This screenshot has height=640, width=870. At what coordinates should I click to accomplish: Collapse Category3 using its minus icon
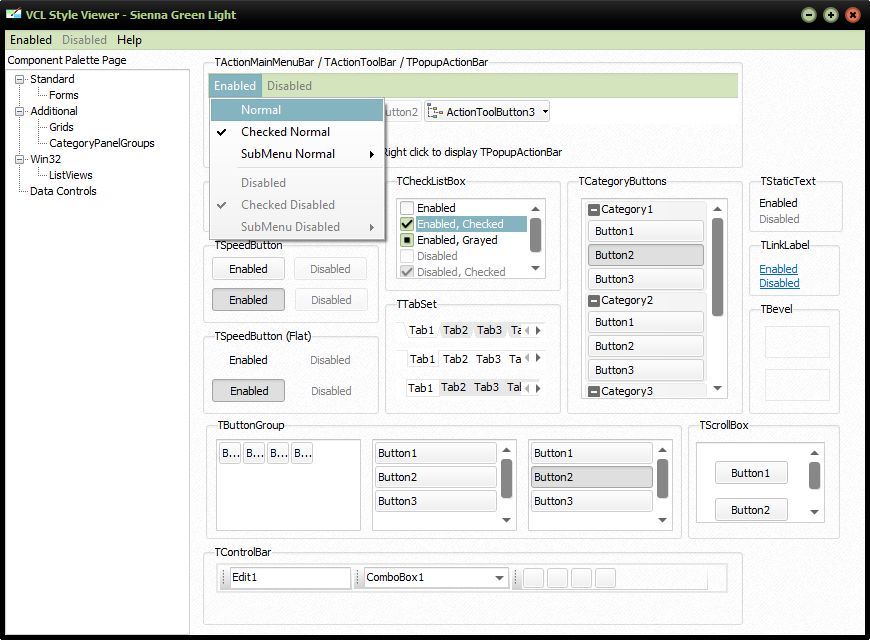pos(594,391)
